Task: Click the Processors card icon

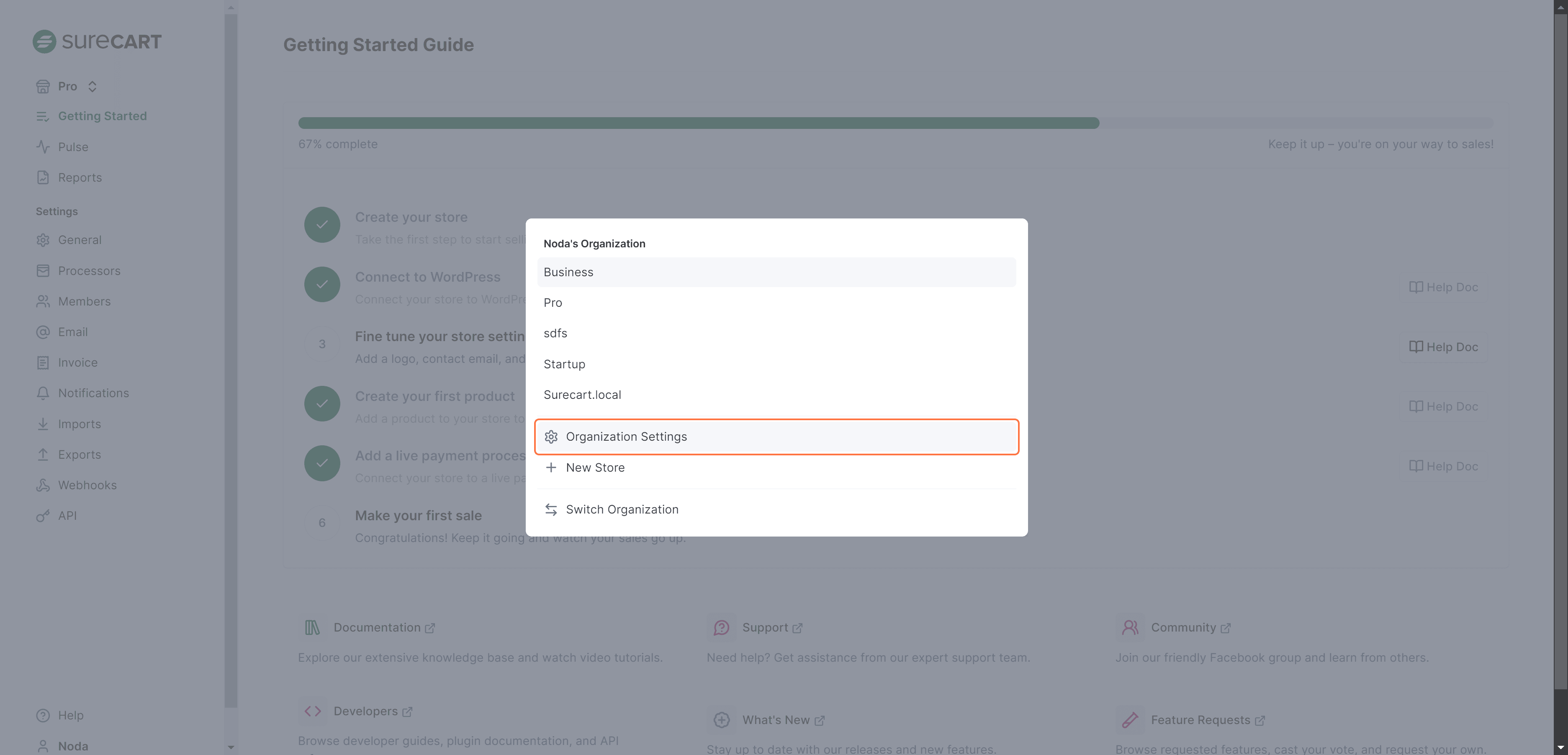Action: click(x=43, y=271)
